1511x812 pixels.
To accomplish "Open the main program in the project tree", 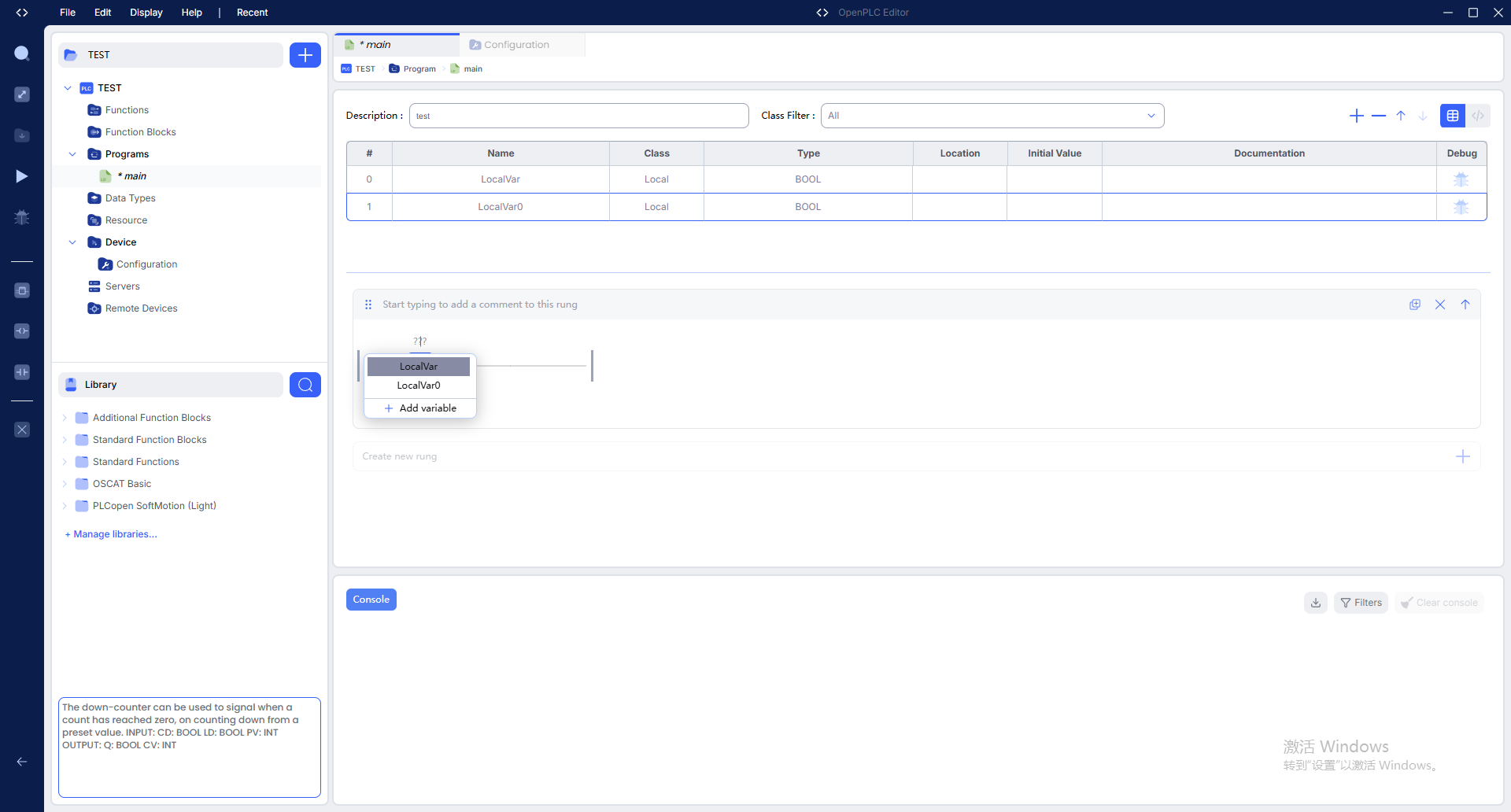I will pyautogui.click(x=132, y=176).
